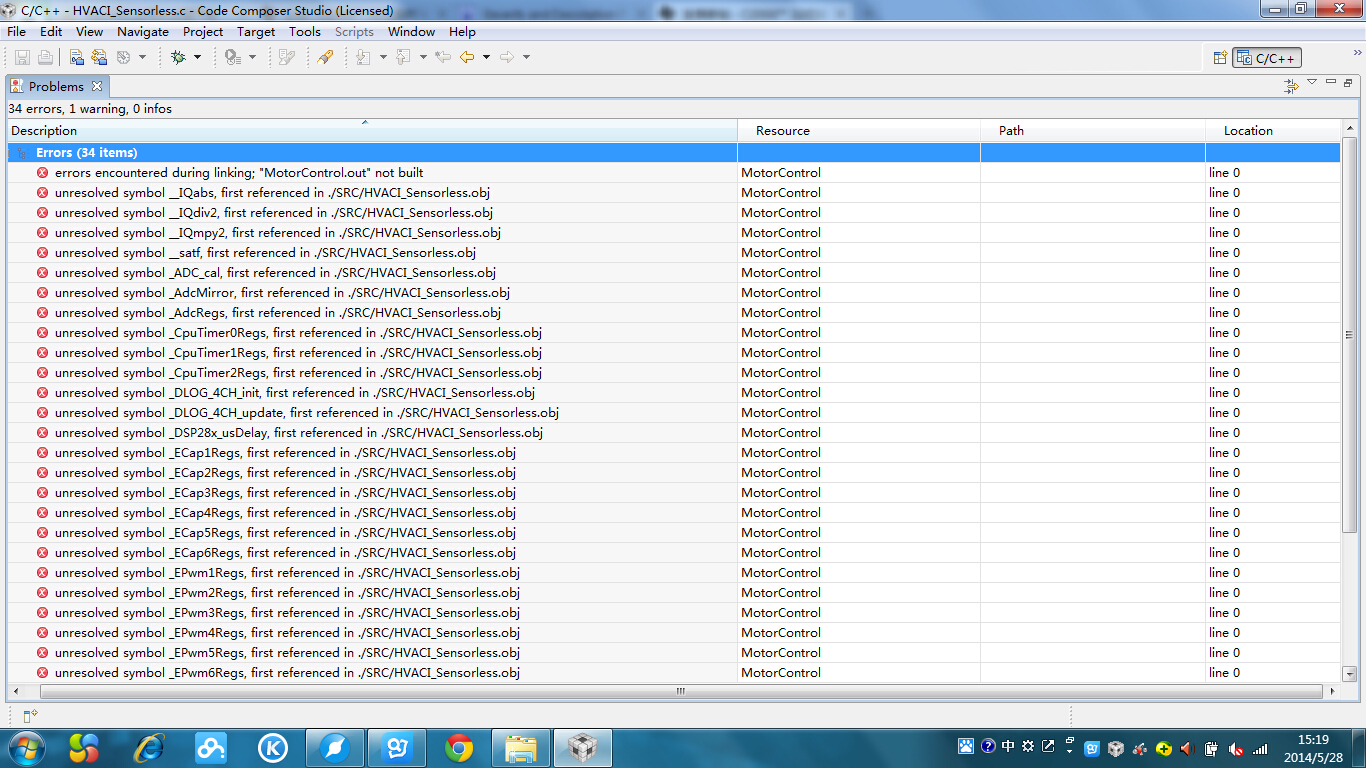Image resolution: width=1366 pixels, height=768 pixels.
Task: Click the Save toolbar icon
Action: click(x=22, y=58)
